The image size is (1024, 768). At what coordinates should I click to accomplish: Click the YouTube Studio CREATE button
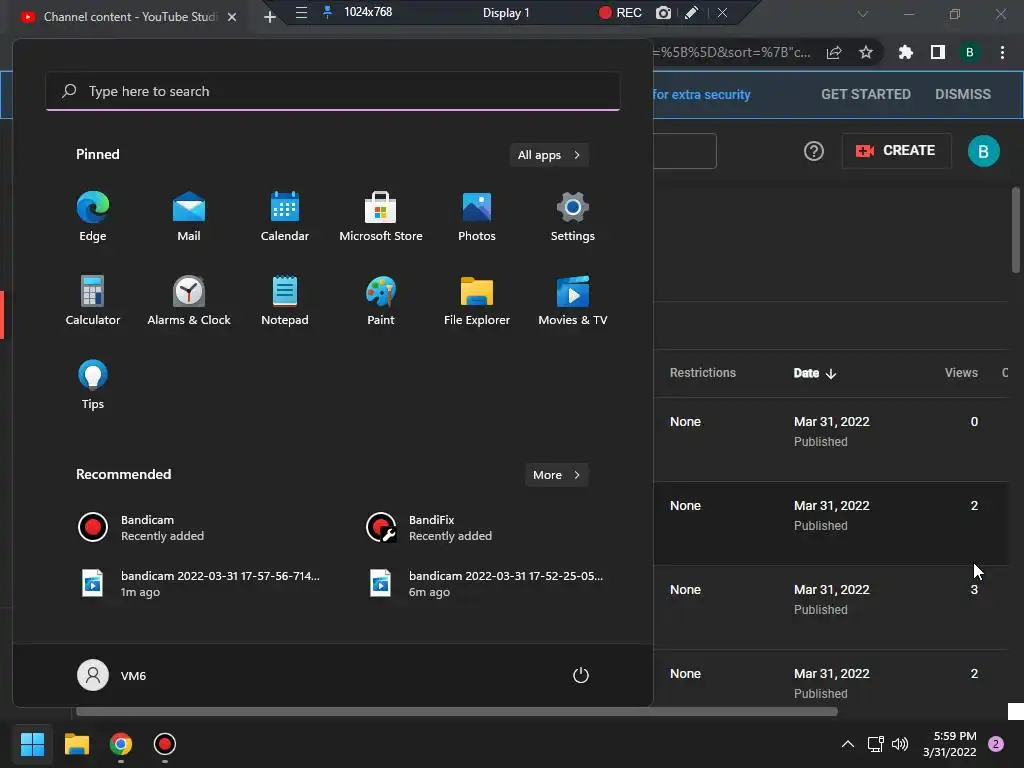tap(896, 151)
